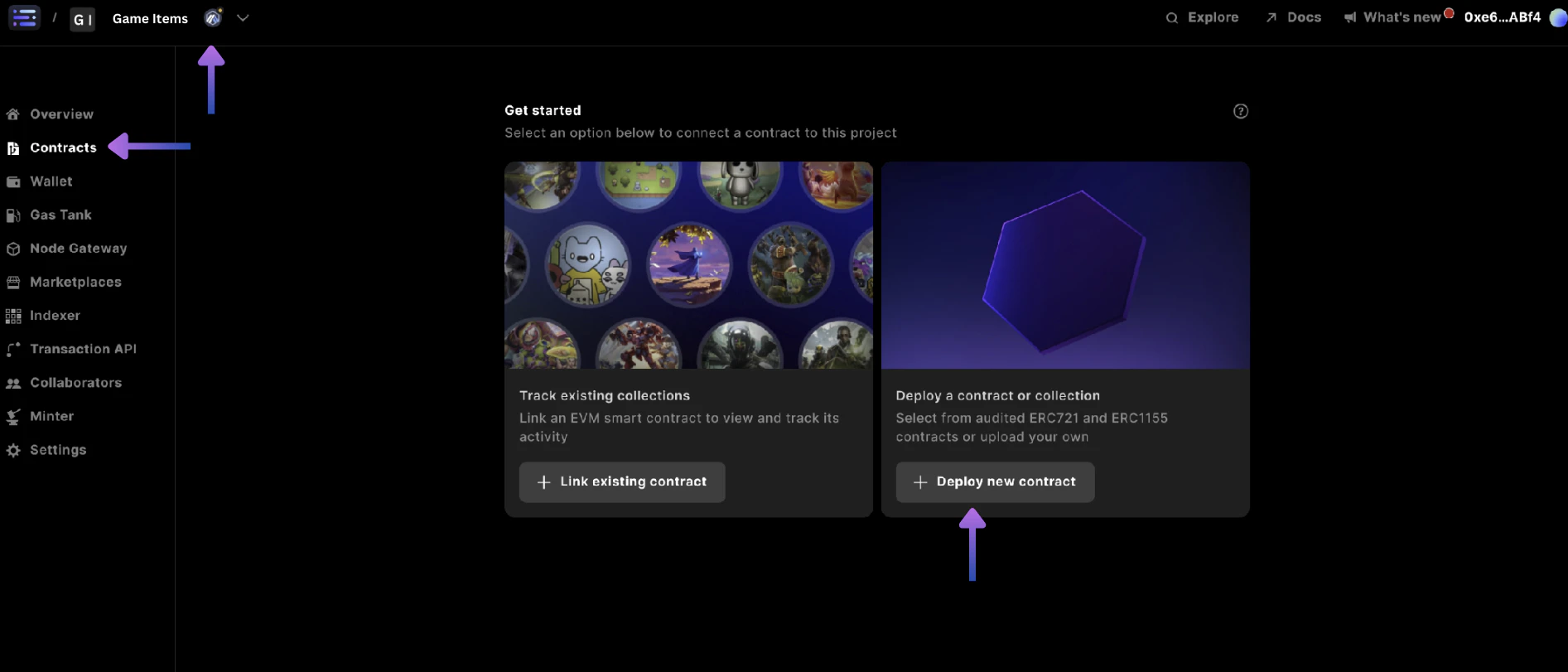Click the Explore search icon
The width and height of the screenshot is (1568, 672).
pos(1172,17)
